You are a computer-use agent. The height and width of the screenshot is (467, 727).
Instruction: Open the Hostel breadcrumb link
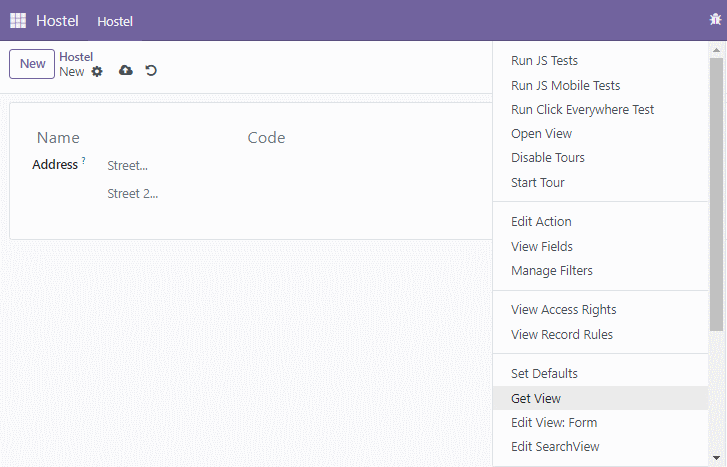coord(76,57)
